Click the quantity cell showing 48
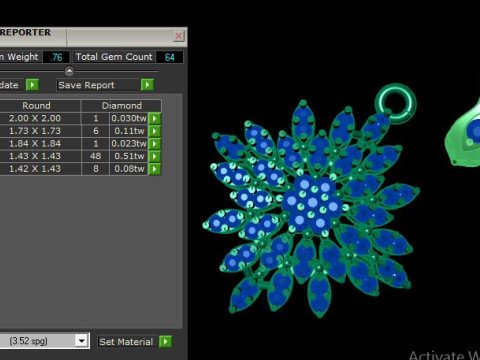The width and height of the screenshot is (480, 360). (x=96, y=156)
